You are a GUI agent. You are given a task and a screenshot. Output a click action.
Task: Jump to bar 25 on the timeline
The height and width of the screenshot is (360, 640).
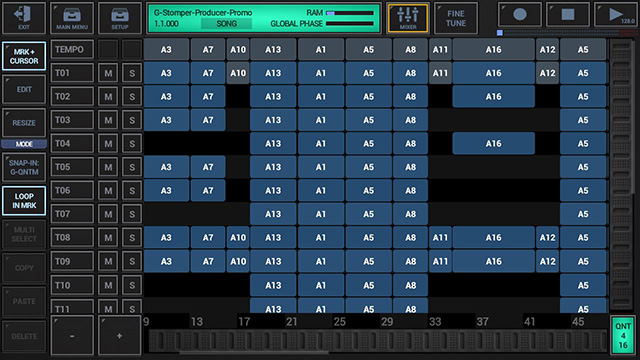[x=340, y=322]
